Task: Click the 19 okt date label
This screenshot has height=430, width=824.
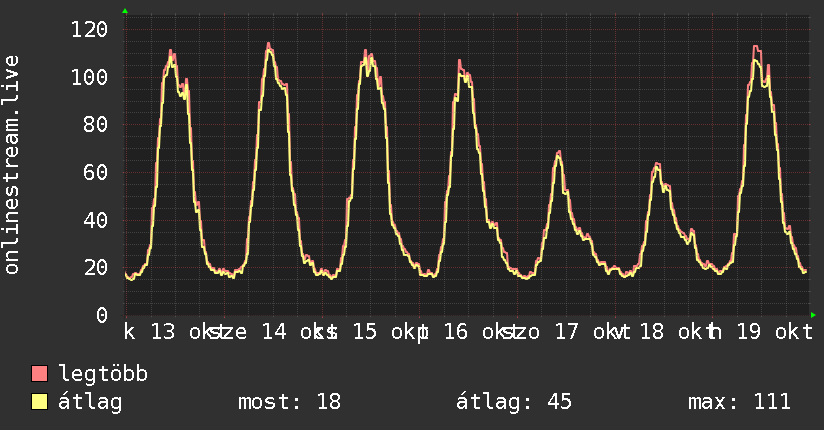Action: (x=774, y=332)
